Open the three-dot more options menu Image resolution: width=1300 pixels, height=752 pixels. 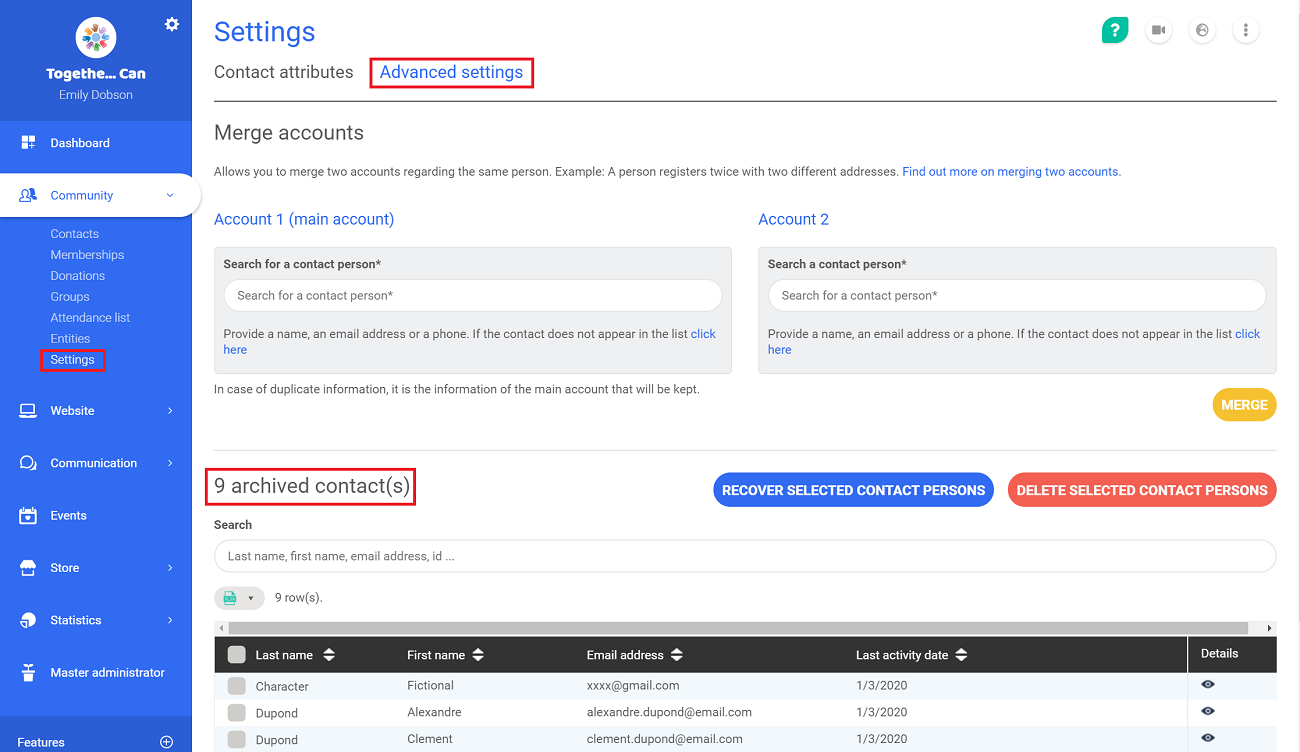click(1246, 30)
